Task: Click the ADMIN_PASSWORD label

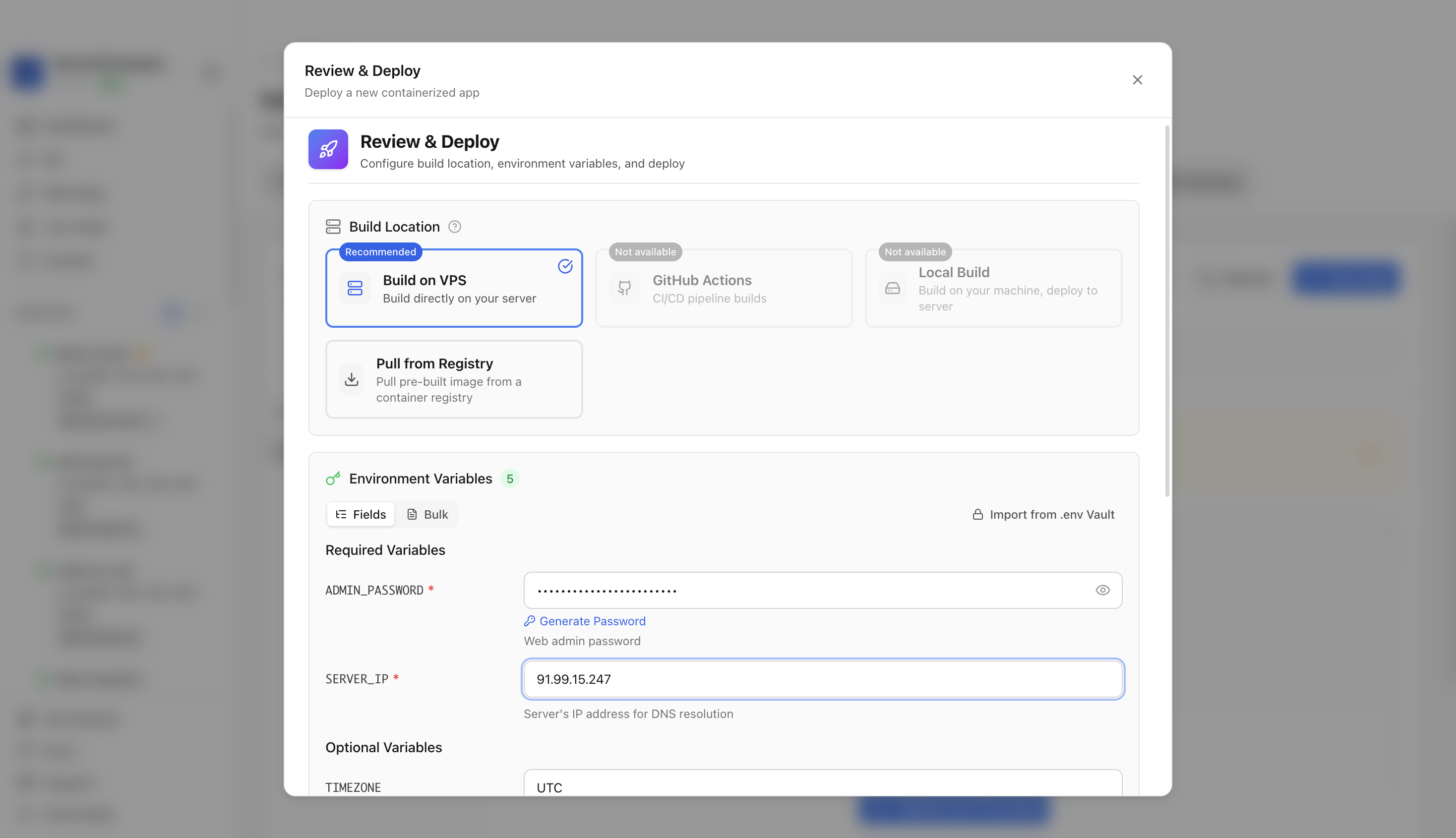Action: [374, 591]
